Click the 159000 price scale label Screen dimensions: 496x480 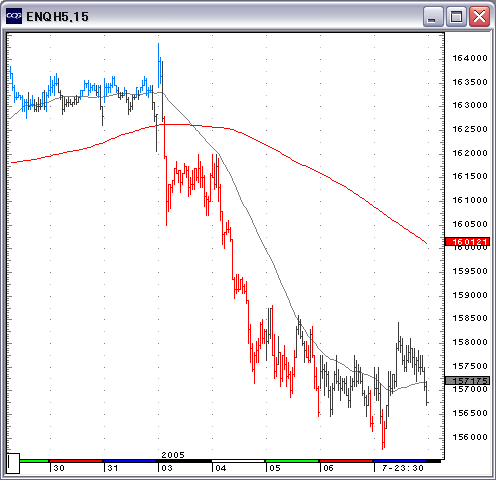point(470,295)
